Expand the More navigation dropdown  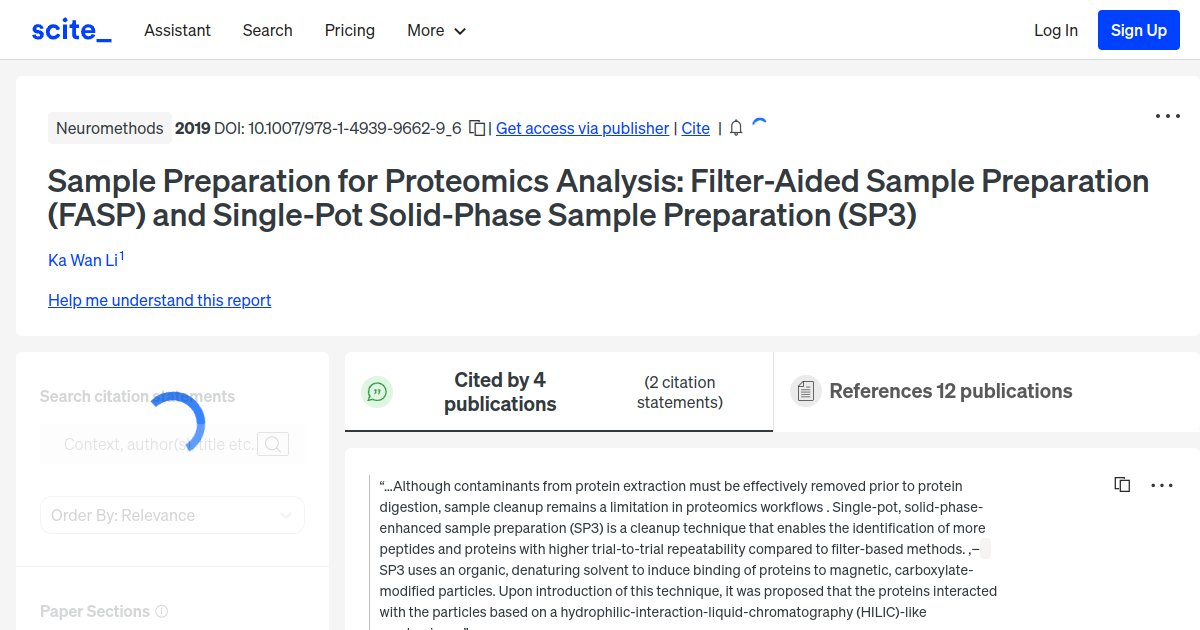[x=436, y=30]
